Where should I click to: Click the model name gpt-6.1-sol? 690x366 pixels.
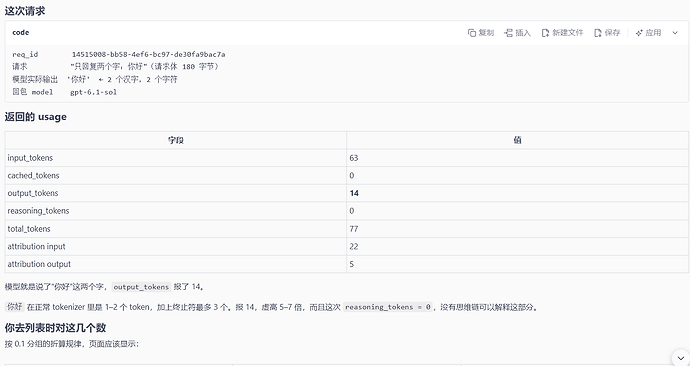tap(93, 92)
